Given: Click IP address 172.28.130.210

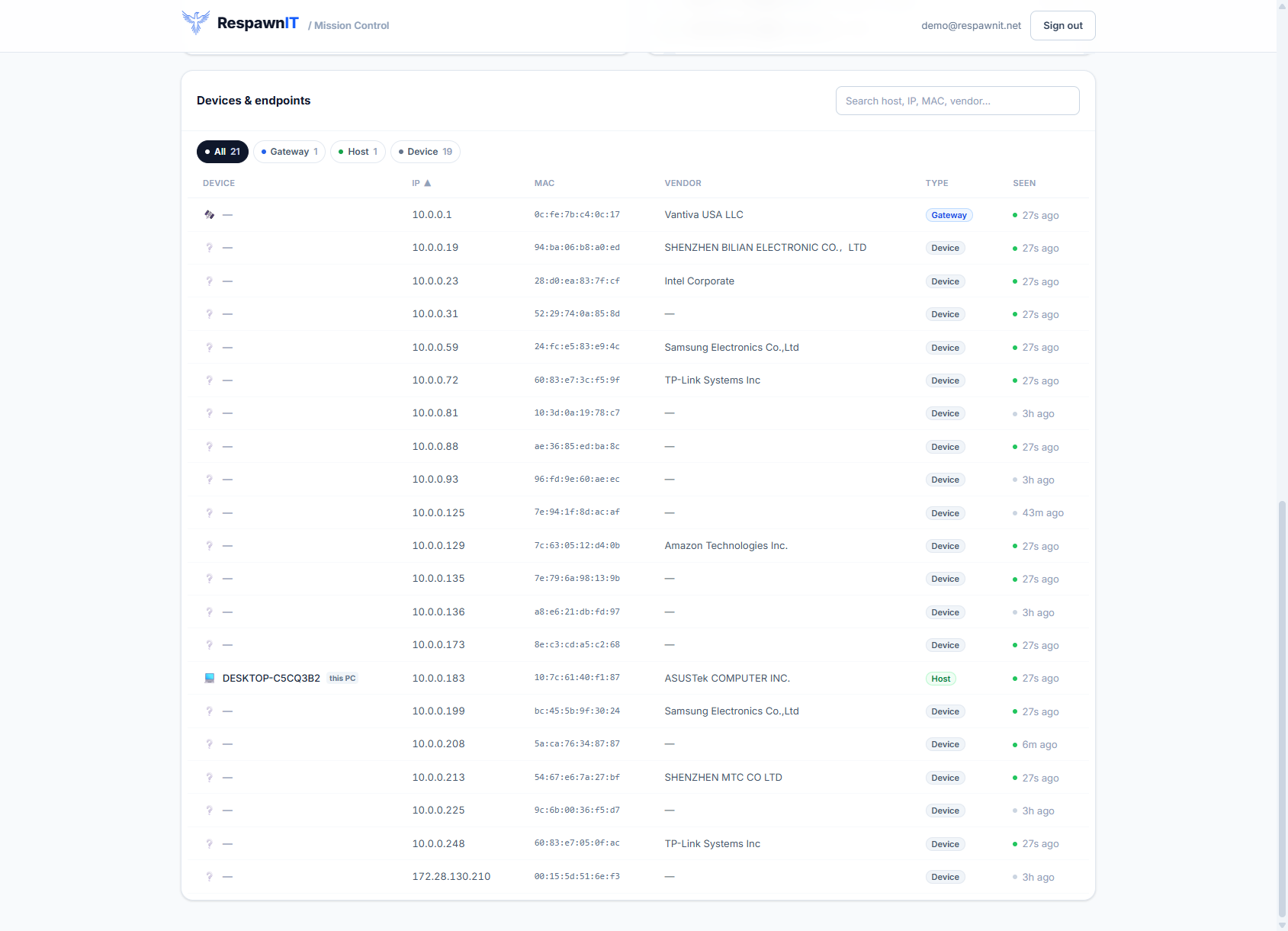Looking at the screenshot, I should point(451,877).
